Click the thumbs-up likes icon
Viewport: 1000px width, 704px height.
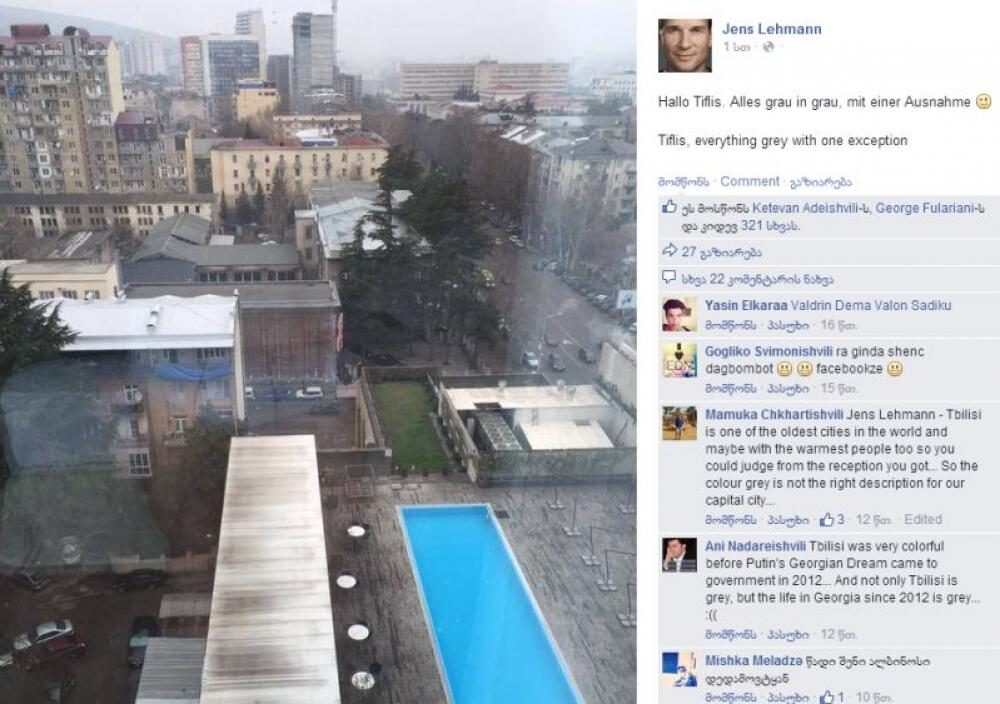pyautogui.click(x=669, y=207)
